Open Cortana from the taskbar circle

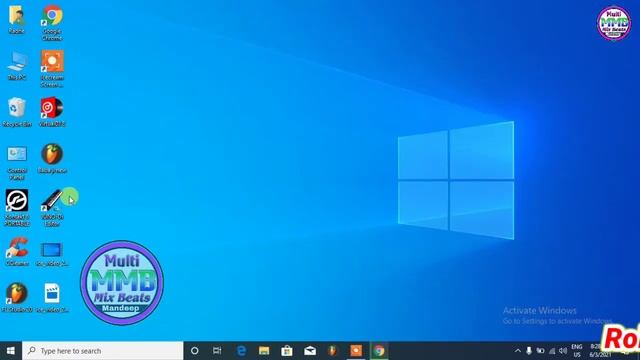click(x=195, y=351)
